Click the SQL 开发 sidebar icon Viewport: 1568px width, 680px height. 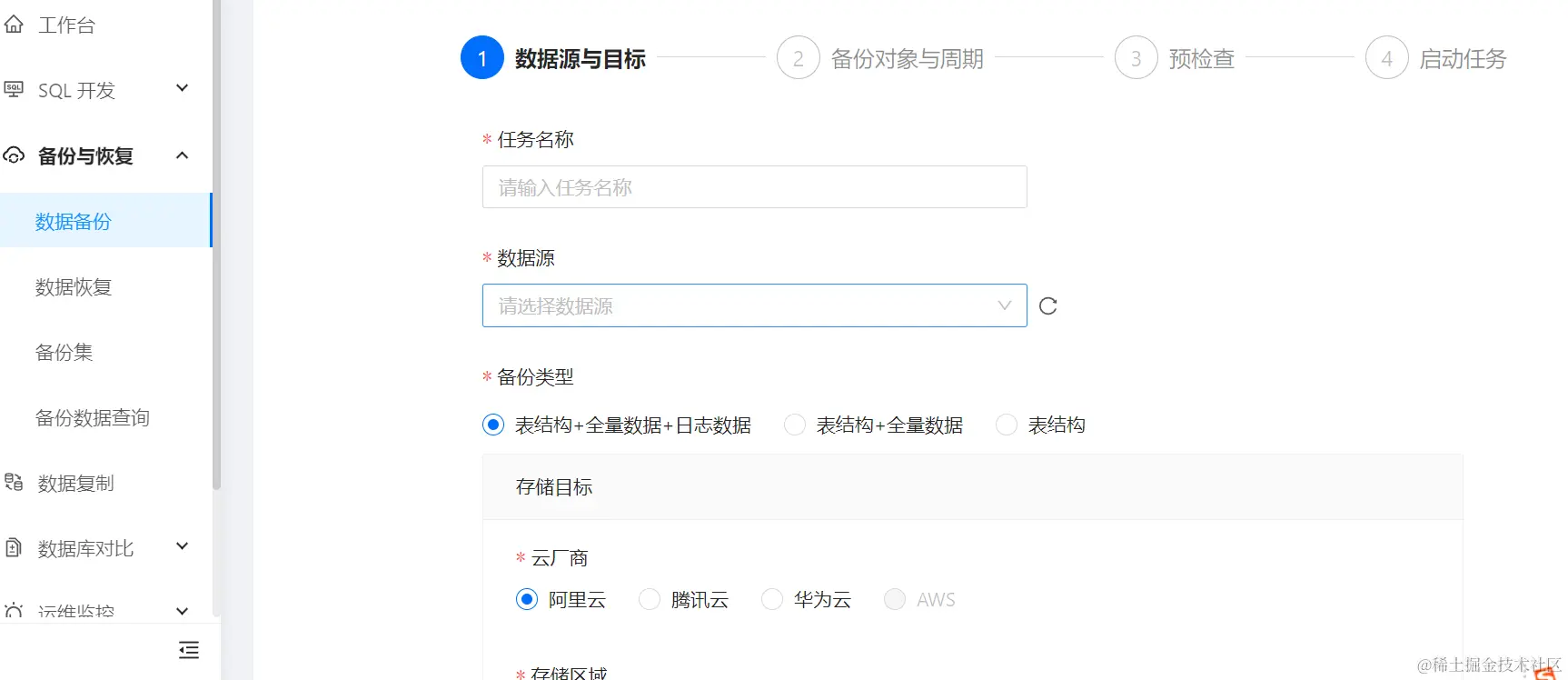click(14, 89)
